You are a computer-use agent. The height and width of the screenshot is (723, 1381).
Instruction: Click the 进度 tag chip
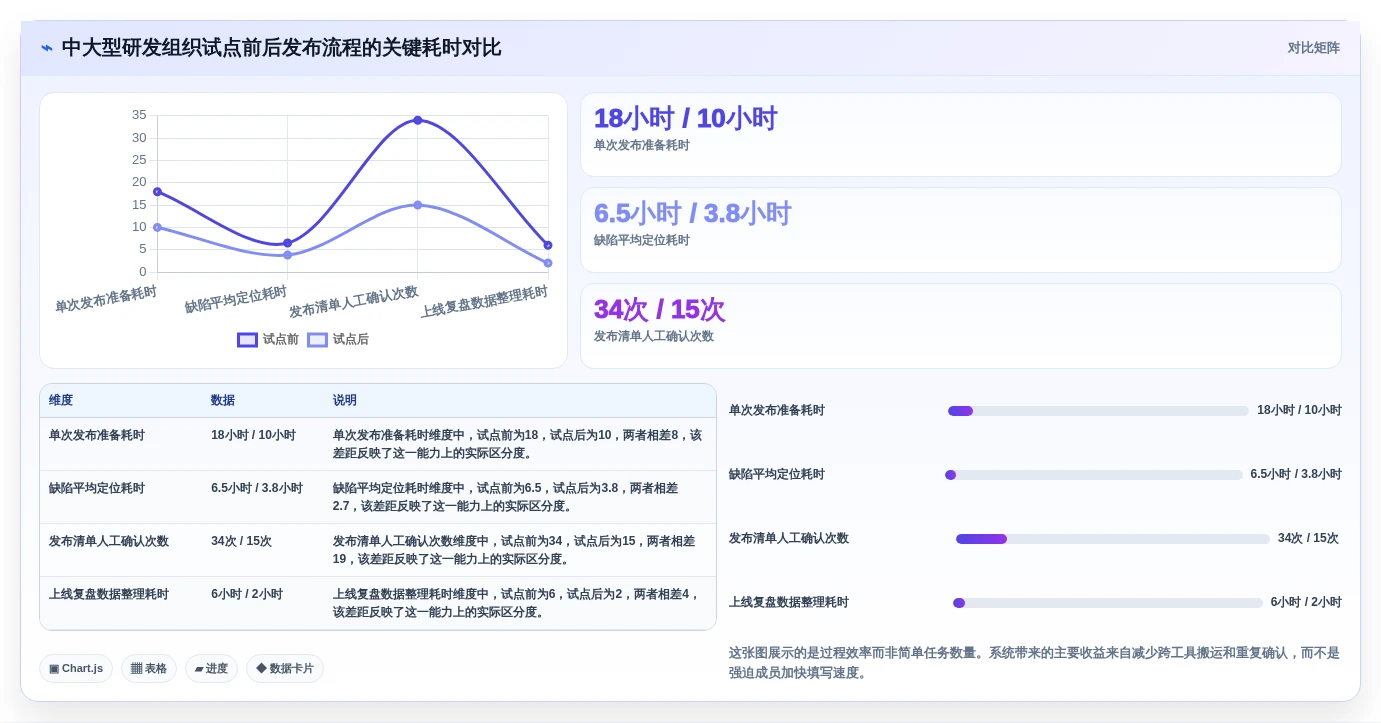[211, 668]
